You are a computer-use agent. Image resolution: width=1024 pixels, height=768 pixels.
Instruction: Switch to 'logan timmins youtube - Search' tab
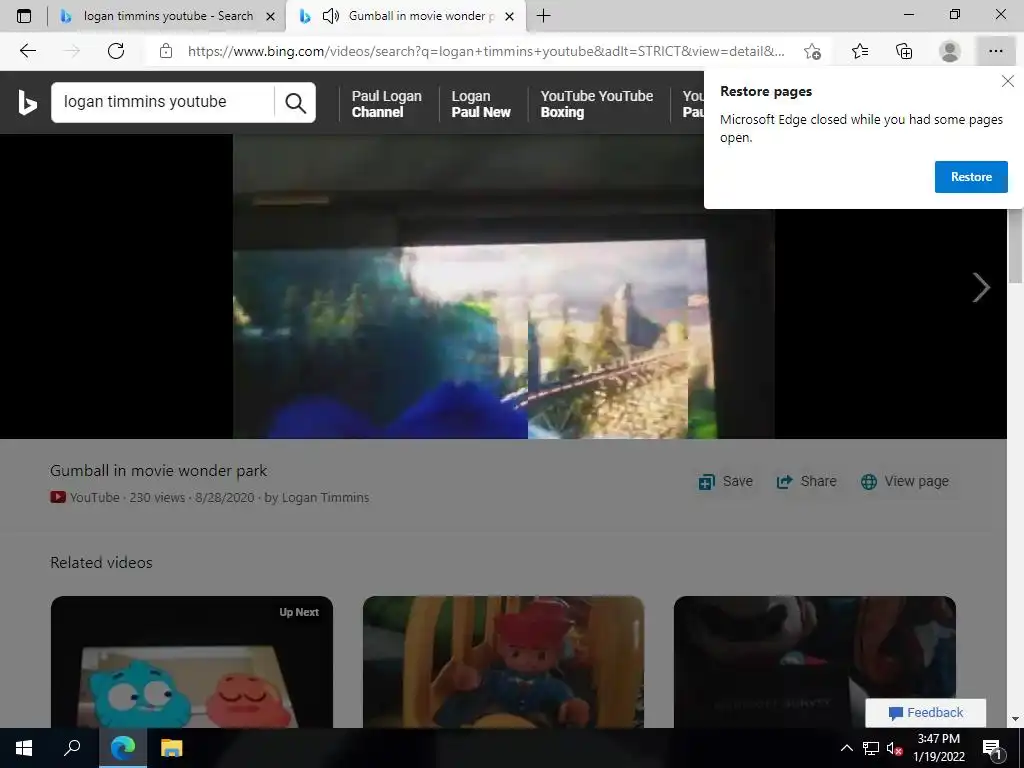[x=167, y=16]
